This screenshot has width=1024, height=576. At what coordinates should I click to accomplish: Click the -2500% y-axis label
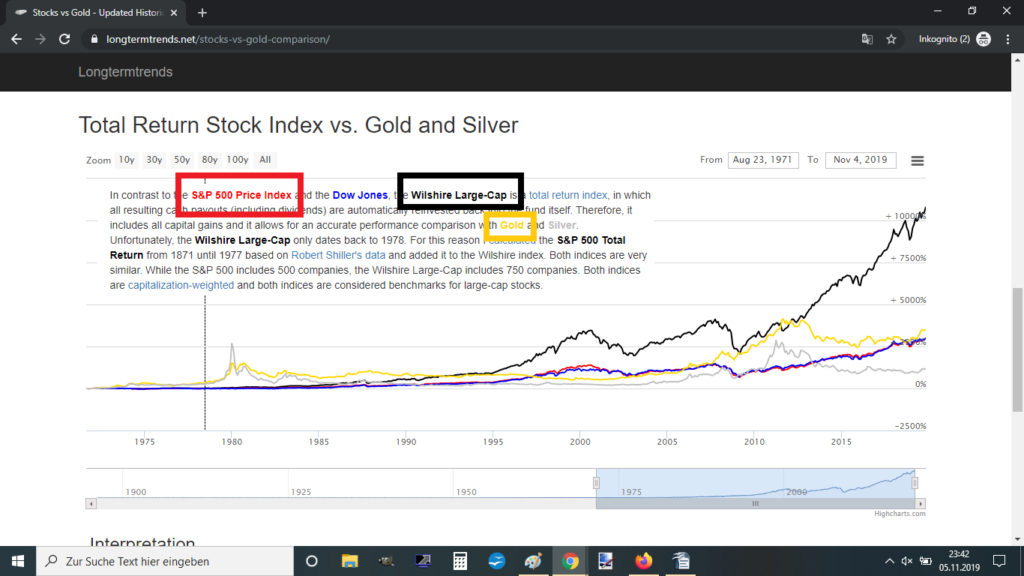point(910,426)
